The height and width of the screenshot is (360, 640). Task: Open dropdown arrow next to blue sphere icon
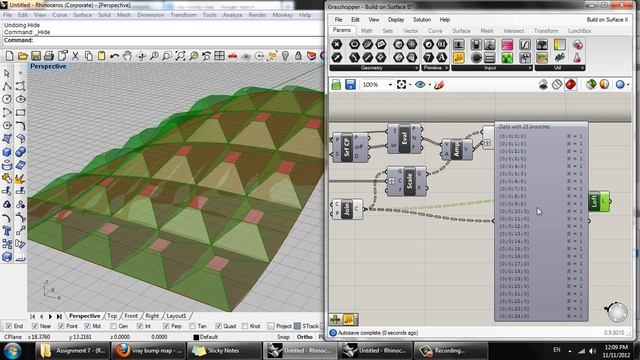click(x=628, y=85)
